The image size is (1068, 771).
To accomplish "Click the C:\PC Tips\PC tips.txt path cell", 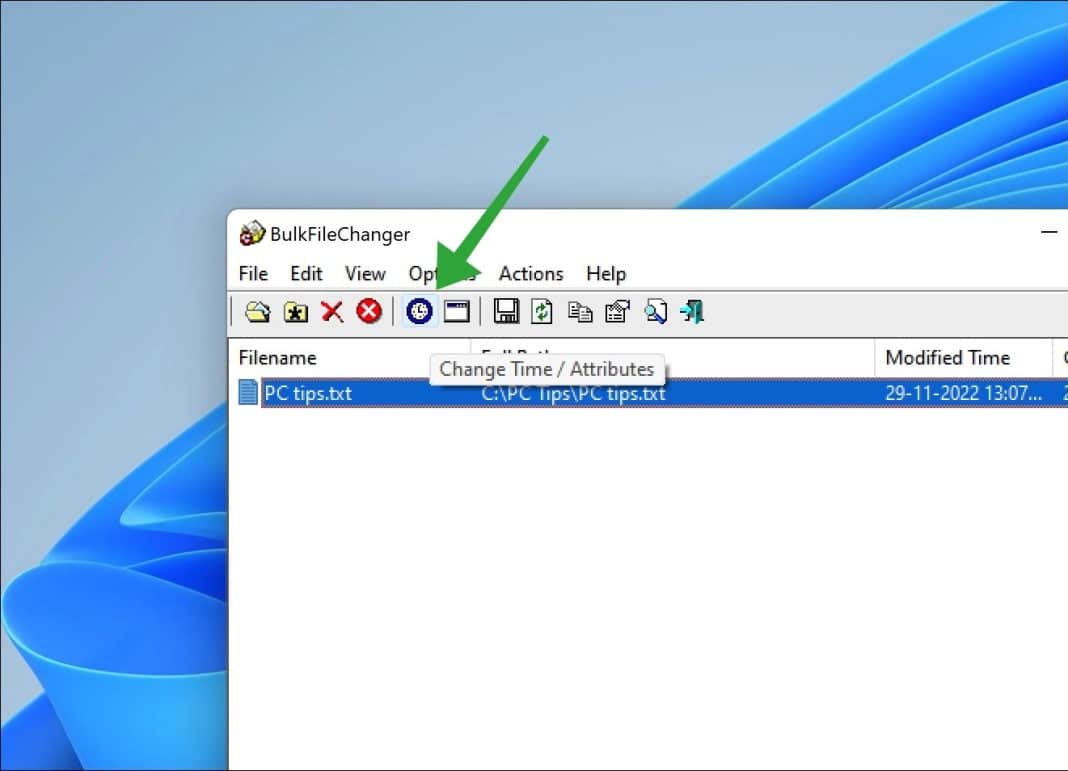I will pyautogui.click(x=573, y=394).
